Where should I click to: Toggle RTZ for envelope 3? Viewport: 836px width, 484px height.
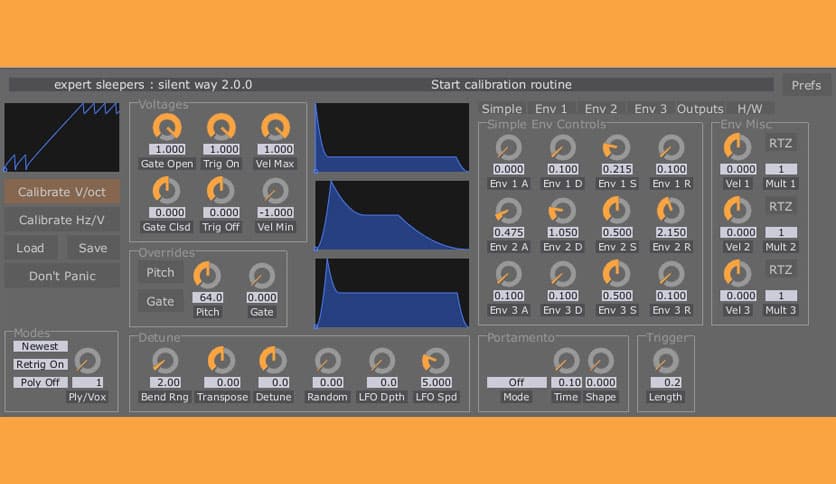coord(780,270)
